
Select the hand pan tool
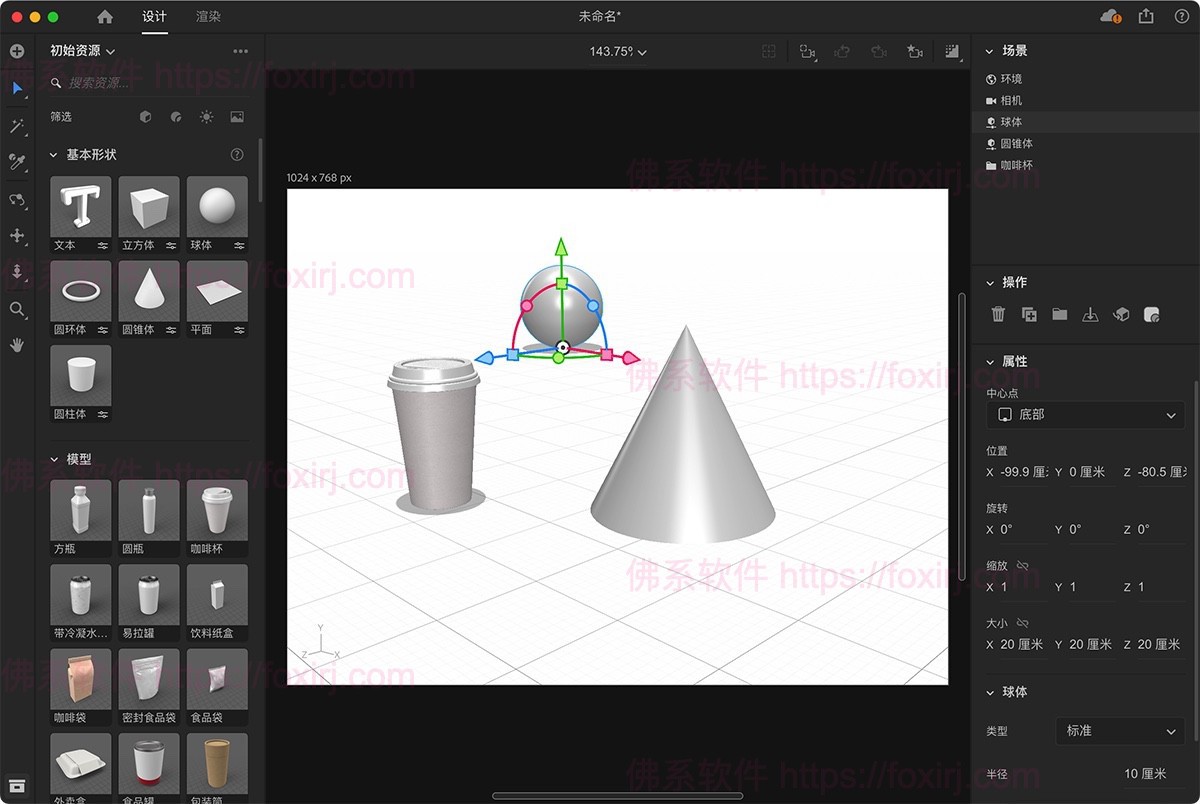[x=17, y=346]
